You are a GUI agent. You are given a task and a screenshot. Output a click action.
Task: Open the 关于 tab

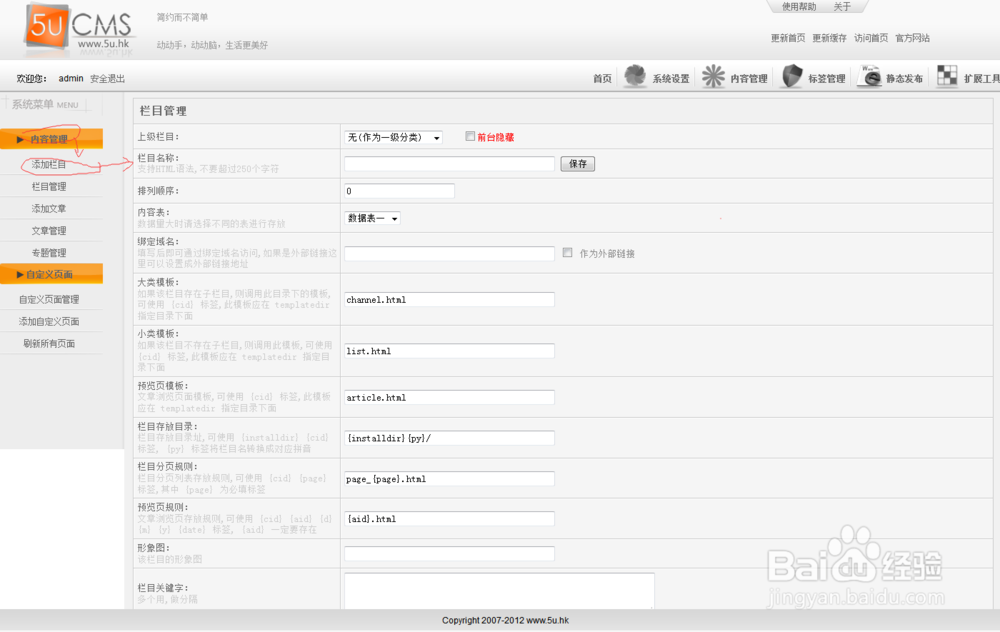click(842, 6)
